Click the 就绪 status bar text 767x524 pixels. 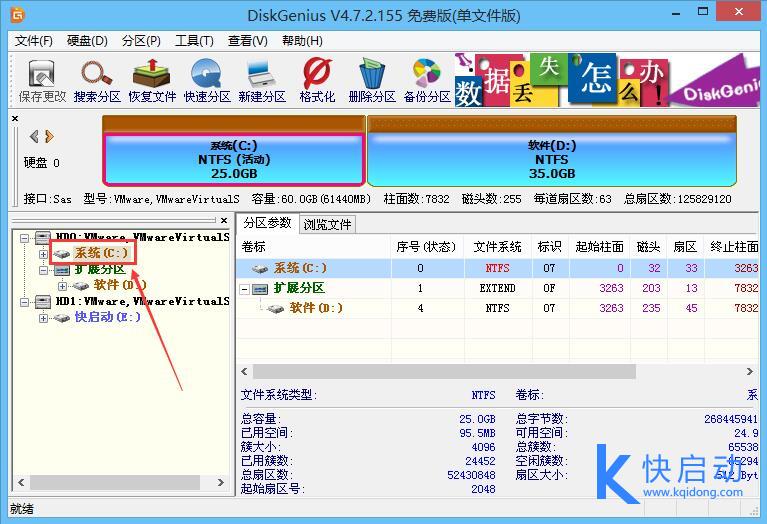(x=22, y=509)
